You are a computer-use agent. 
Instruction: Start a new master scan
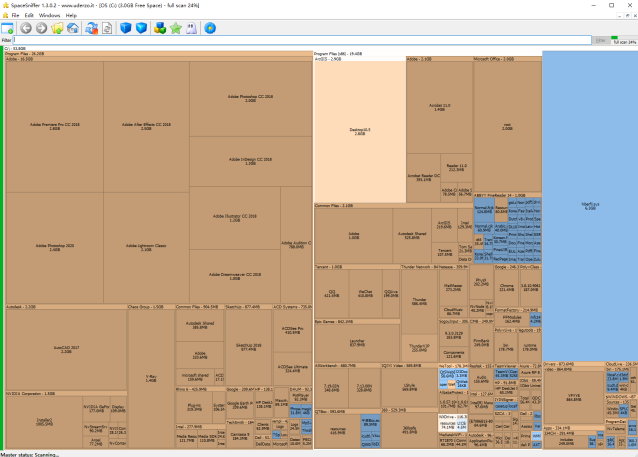[92, 28]
